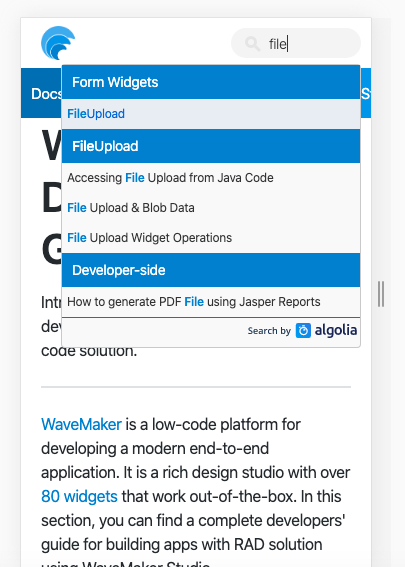The height and width of the screenshot is (567, 405).
Task: Follow the '80 widgets' hyperlink
Action: point(79,496)
